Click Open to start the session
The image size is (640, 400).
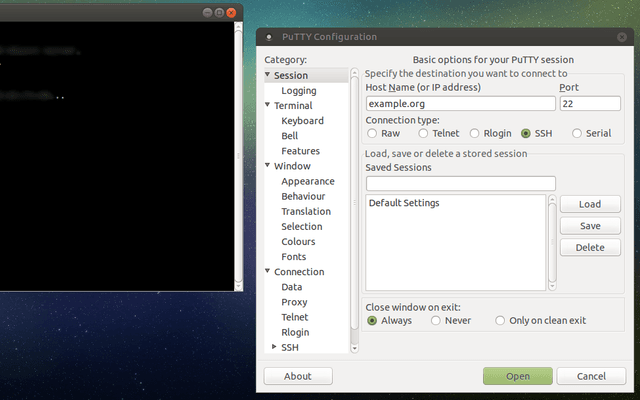pyautogui.click(x=518, y=376)
